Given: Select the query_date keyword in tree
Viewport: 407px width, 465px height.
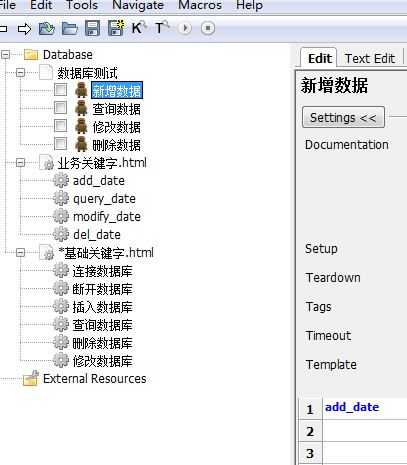Looking at the screenshot, I should point(104,199).
